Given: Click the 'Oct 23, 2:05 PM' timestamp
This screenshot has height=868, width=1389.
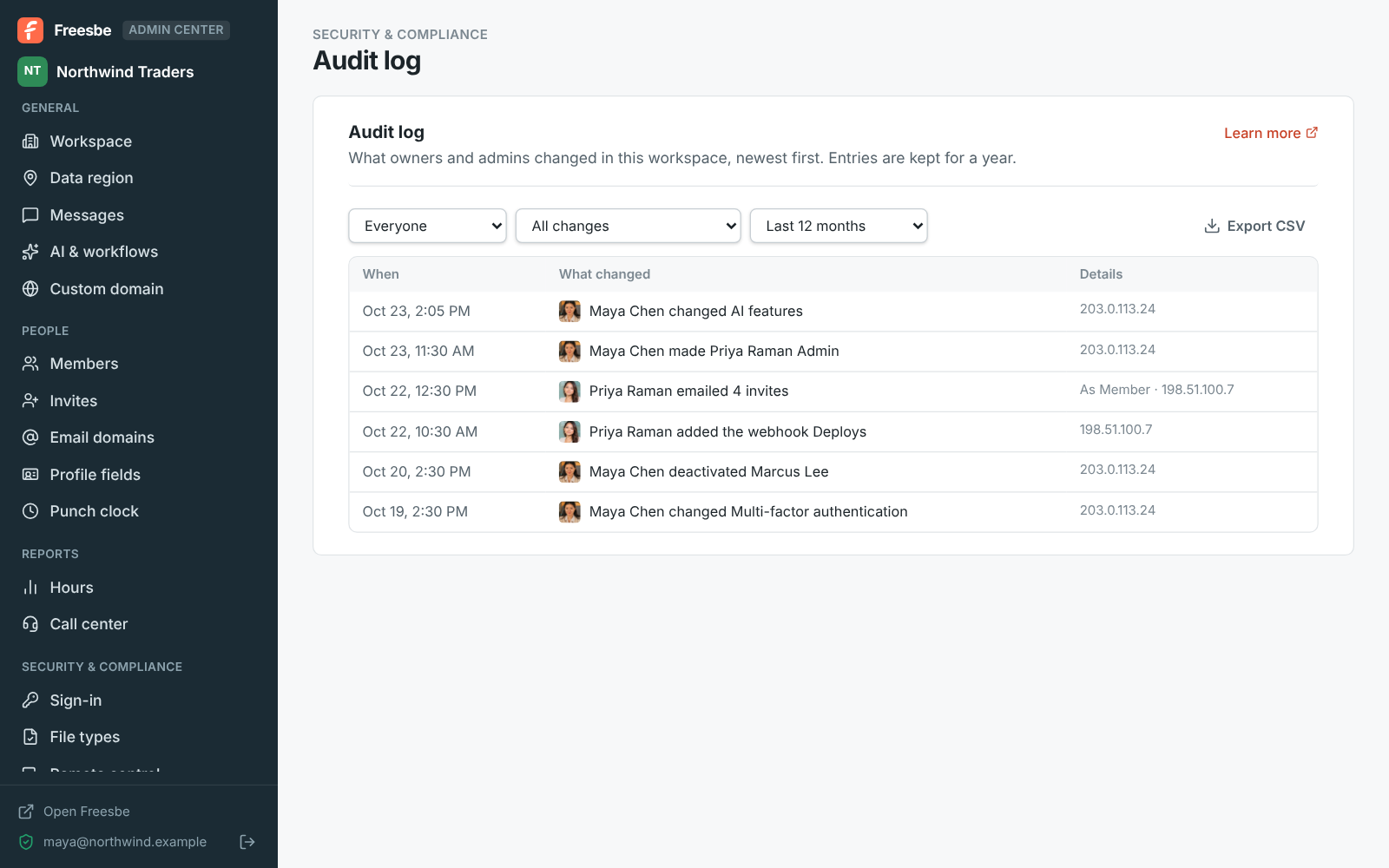Looking at the screenshot, I should point(417,311).
